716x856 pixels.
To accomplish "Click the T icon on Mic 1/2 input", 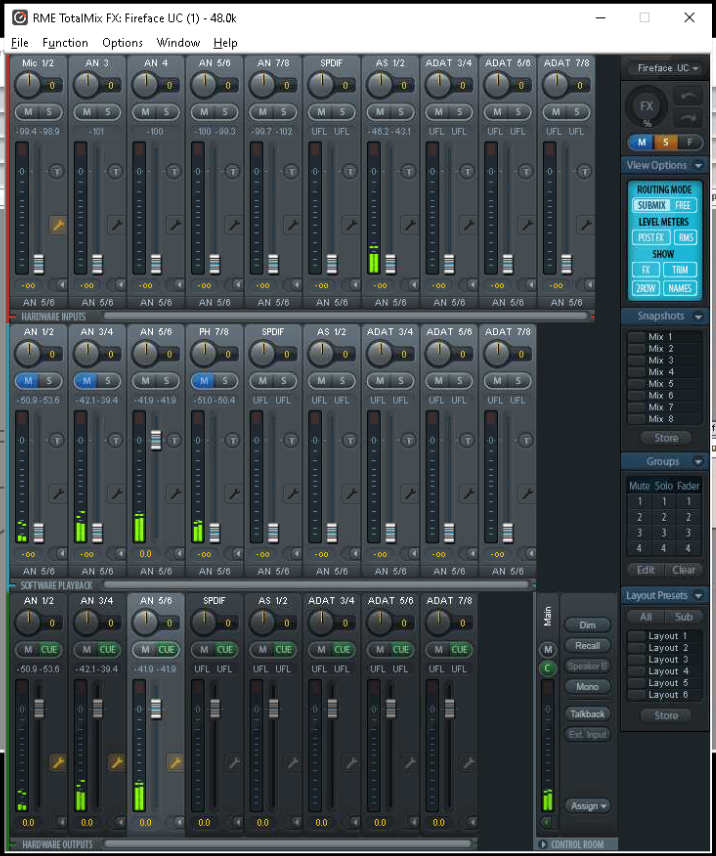I will pyautogui.click(x=57, y=171).
